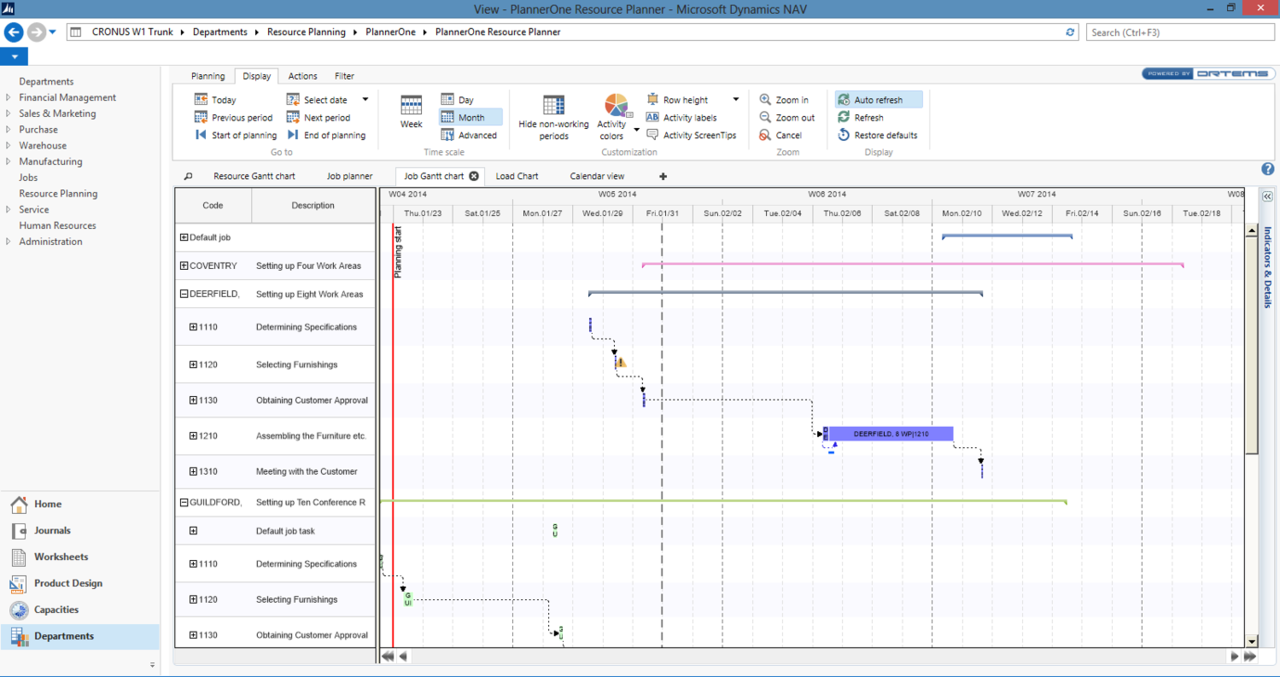Open the help question mark icon
This screenshot has width=1280, height=677.
[1268, 169]
